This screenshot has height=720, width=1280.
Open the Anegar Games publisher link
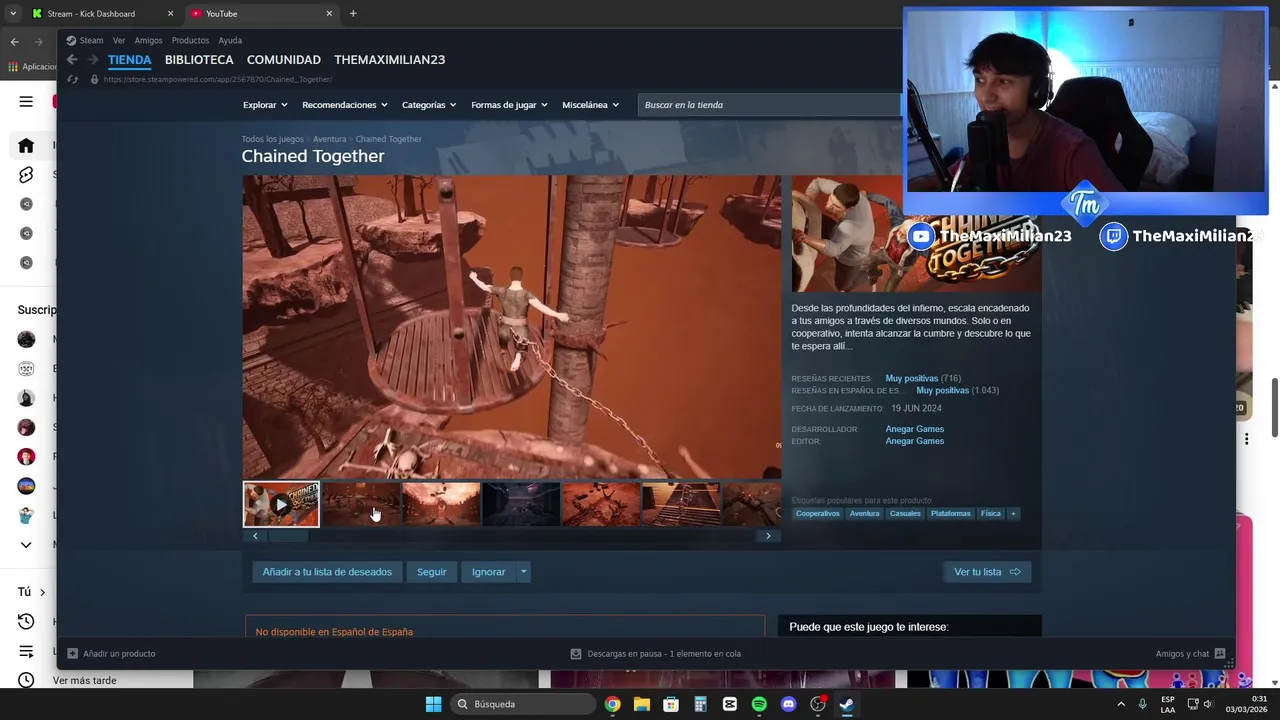coord(914,441)
